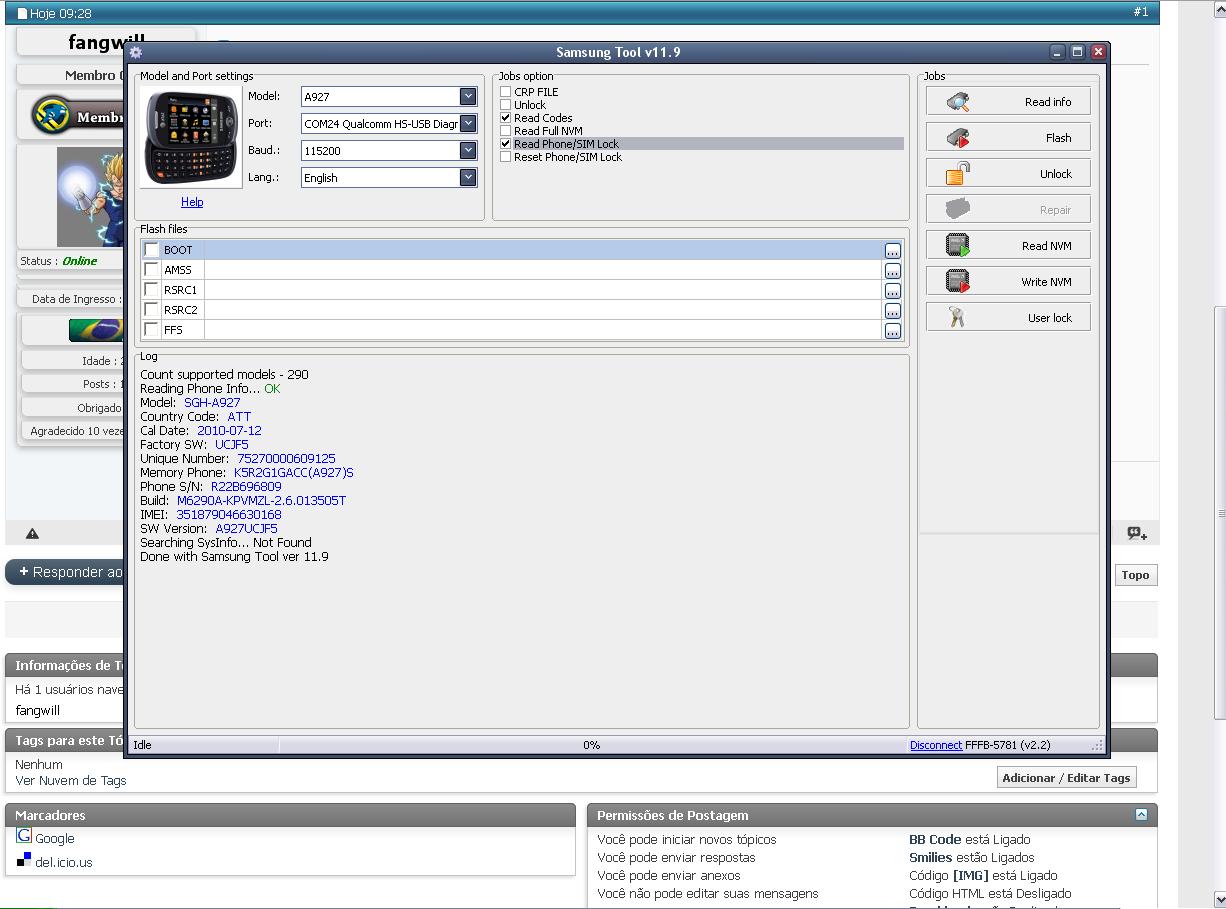Tick the RSRC1 flash file checkbox
Screen dimensions: 1226x909
[x=151, y=290]
